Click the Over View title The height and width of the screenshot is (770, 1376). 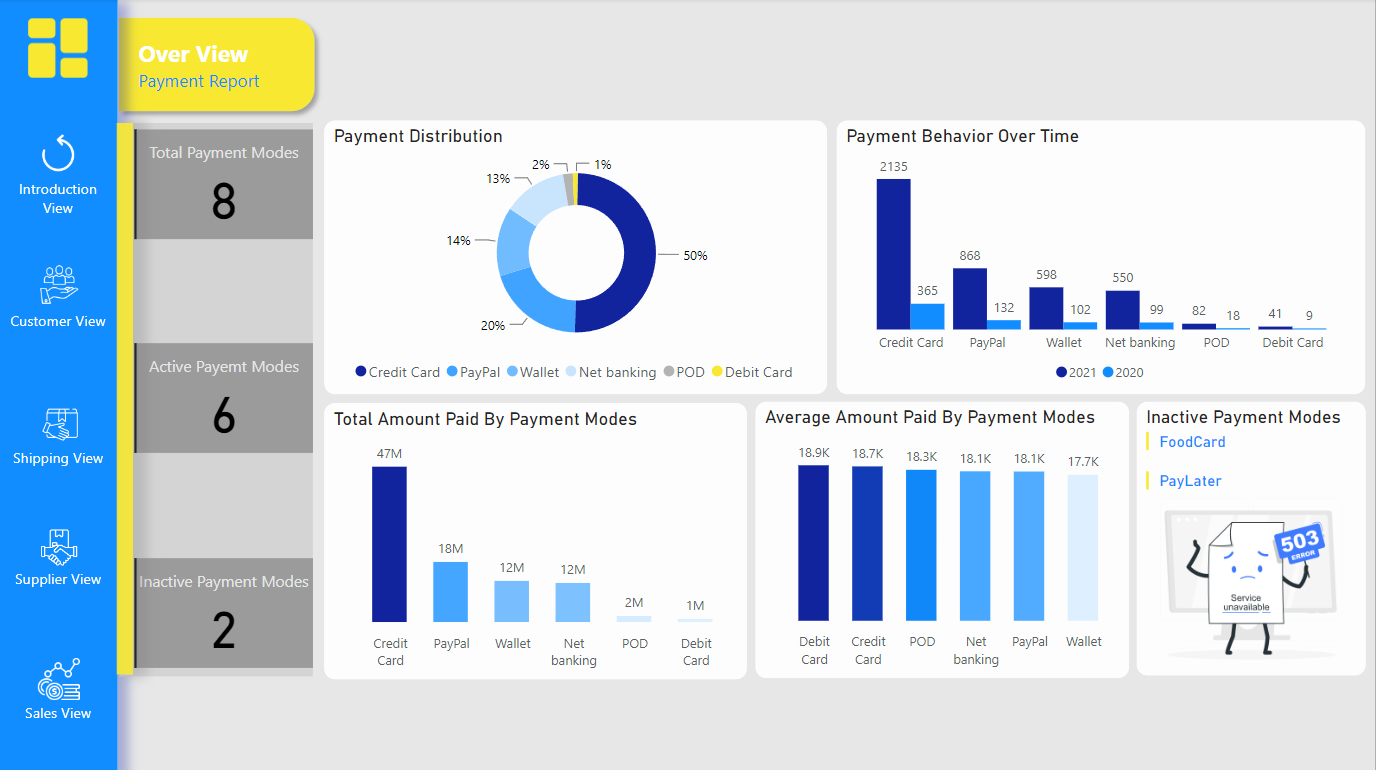coord(193,53)
